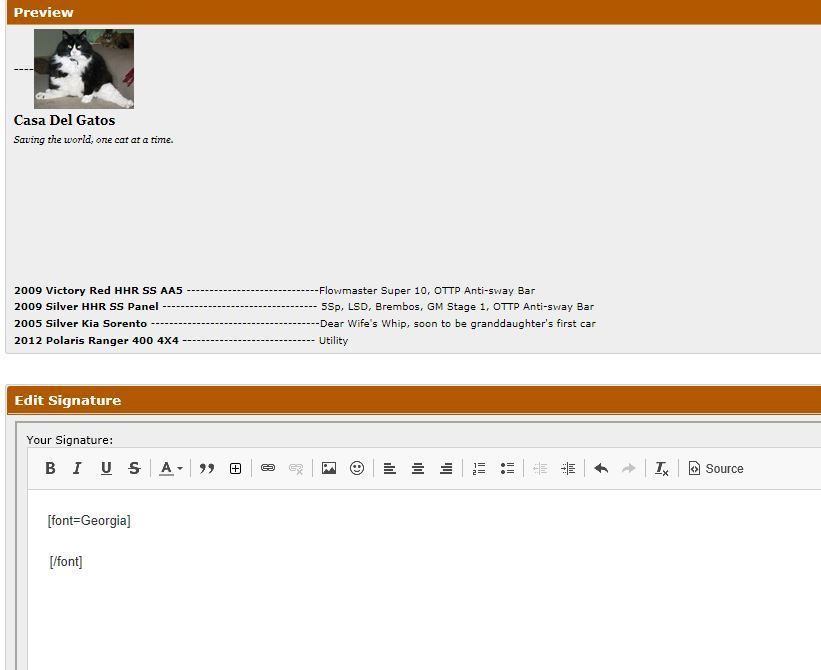The width and height of the screenshot is (821, 670).
Task: Toggle italic formatting button
Action: pyautogui.click(x=77, y=468)
